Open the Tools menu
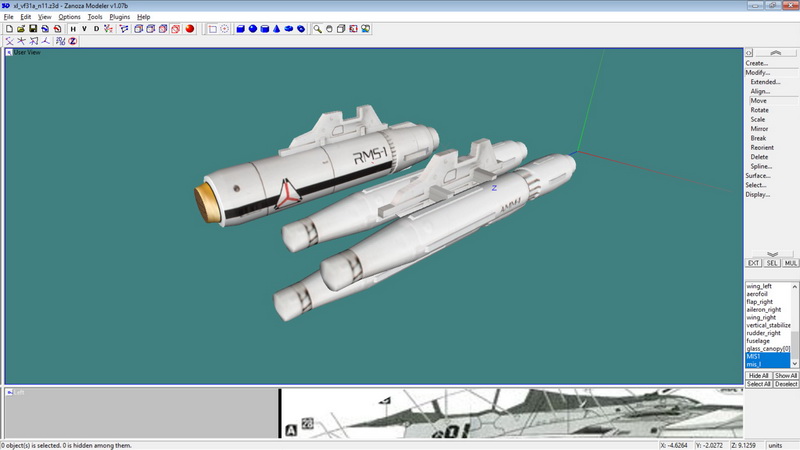Viewport: 800px width, 450px height. pyautogui.click(x=95, y=17)
